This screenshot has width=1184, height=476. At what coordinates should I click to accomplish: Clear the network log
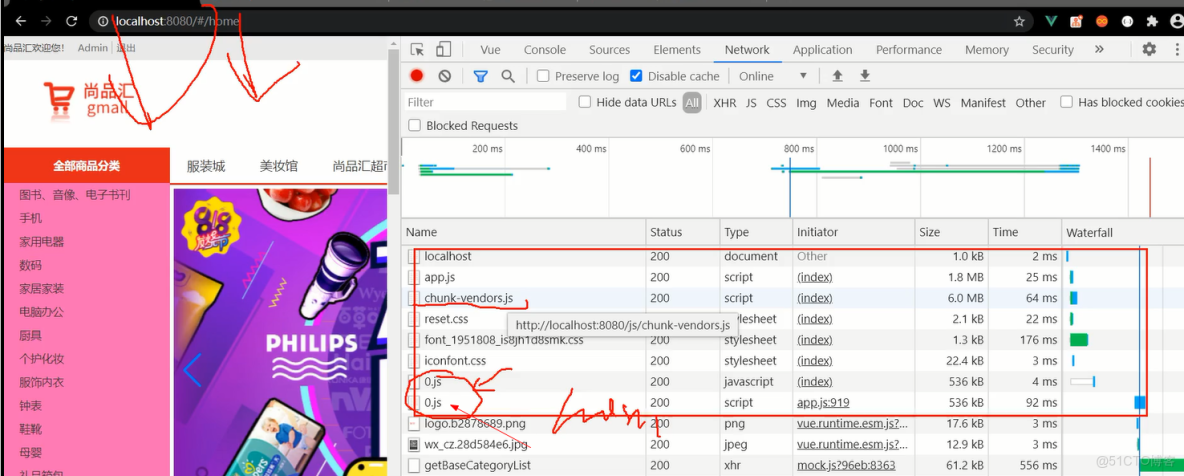(x=444, y=76)
